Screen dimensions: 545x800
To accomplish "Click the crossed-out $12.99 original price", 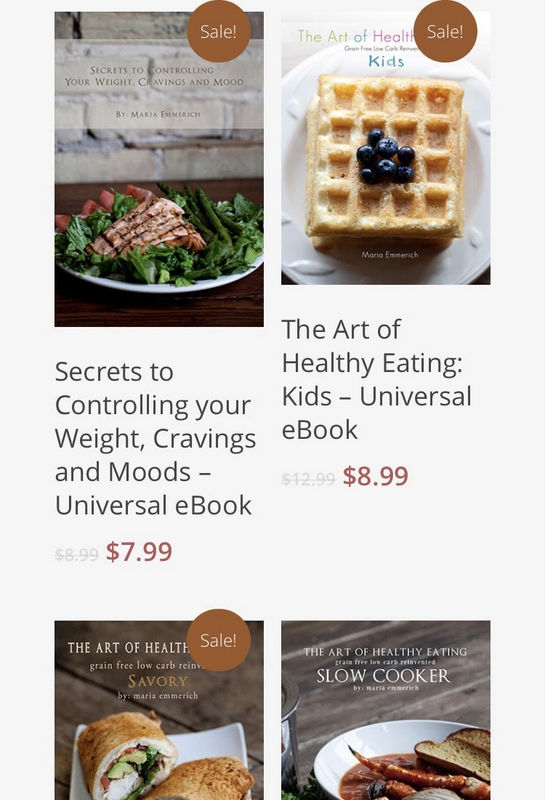I will (x=308, y=479).
